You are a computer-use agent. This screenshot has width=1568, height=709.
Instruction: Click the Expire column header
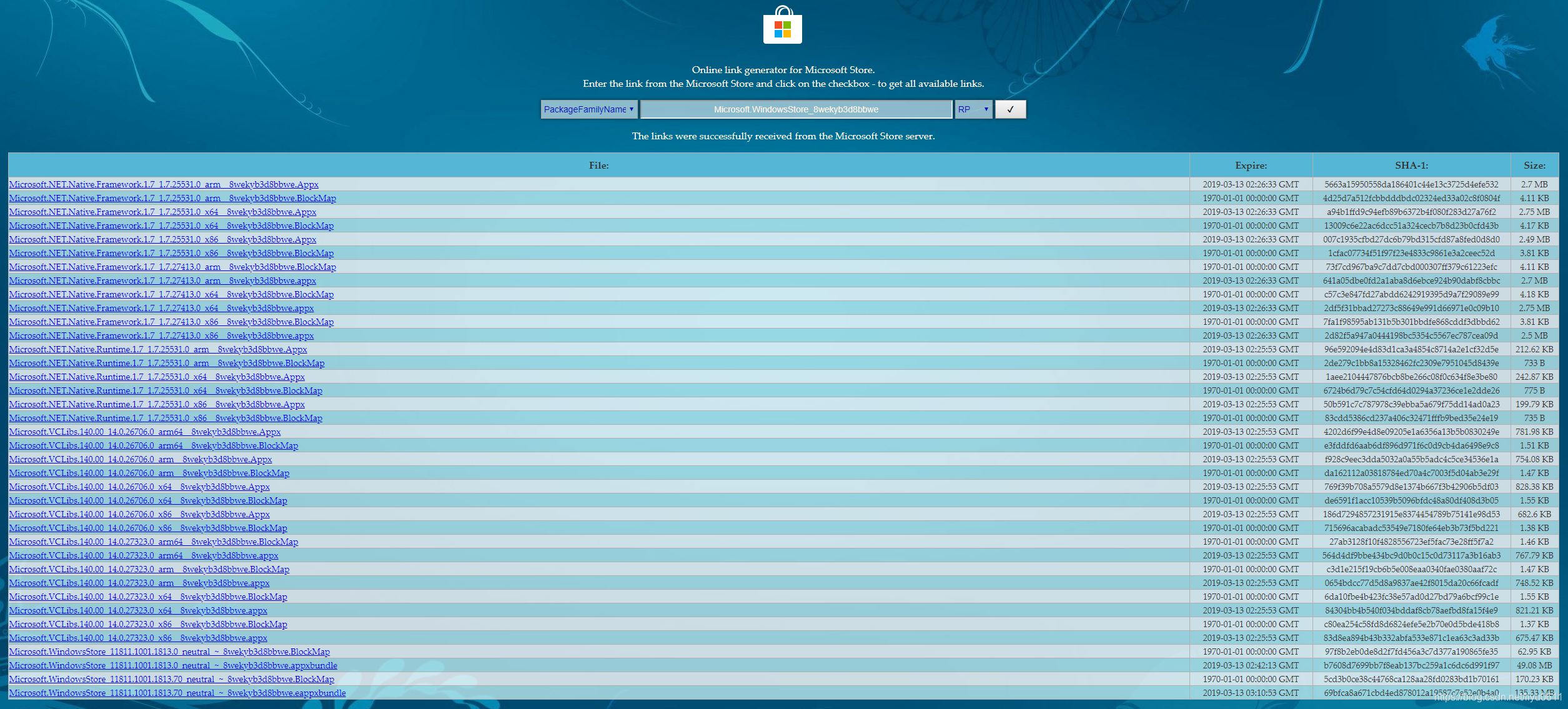[x=1251, y=166]
